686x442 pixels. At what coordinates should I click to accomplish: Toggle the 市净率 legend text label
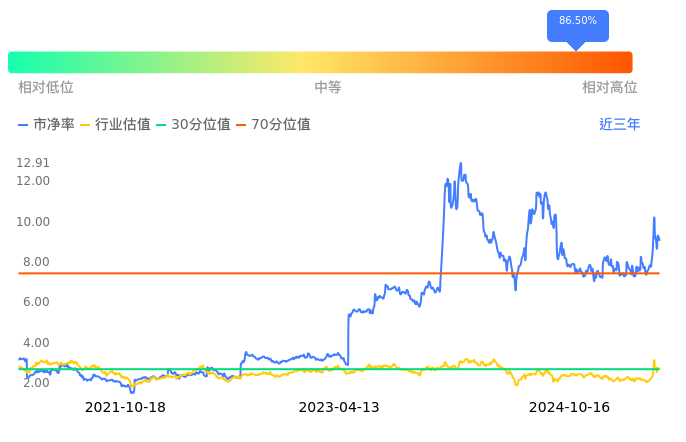54,125
